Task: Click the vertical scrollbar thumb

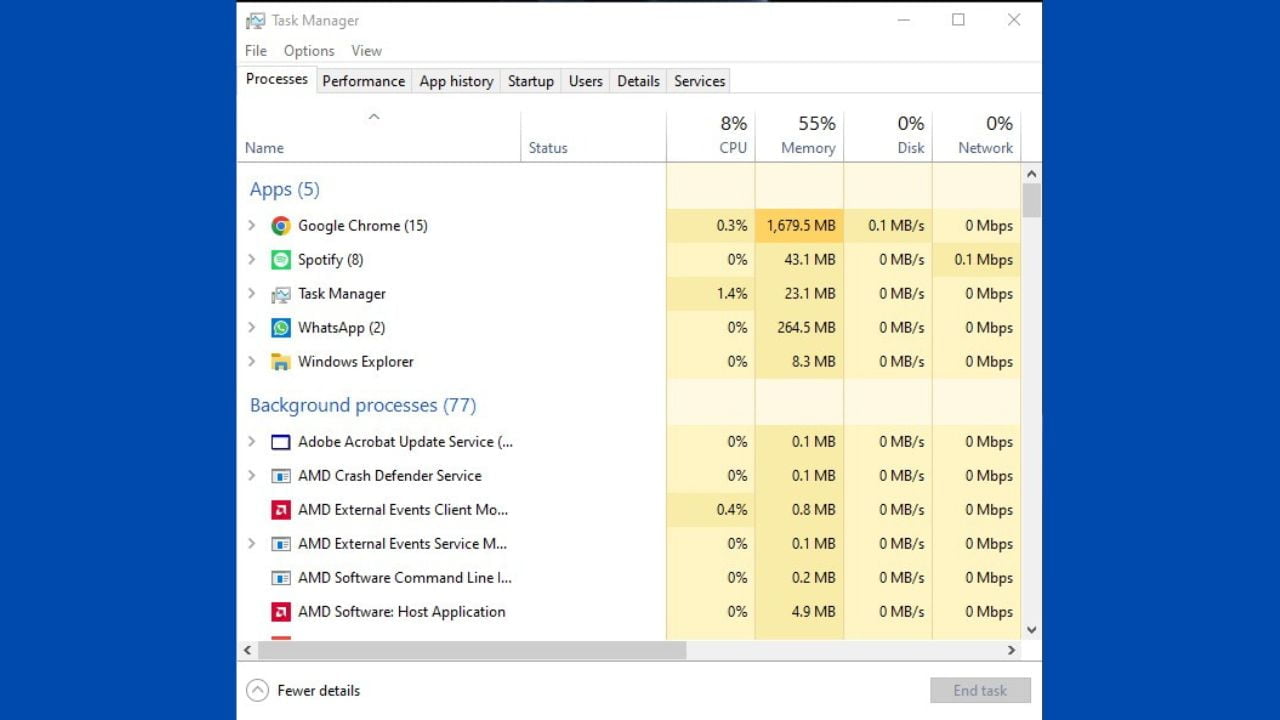Action: click(1031, 200)
